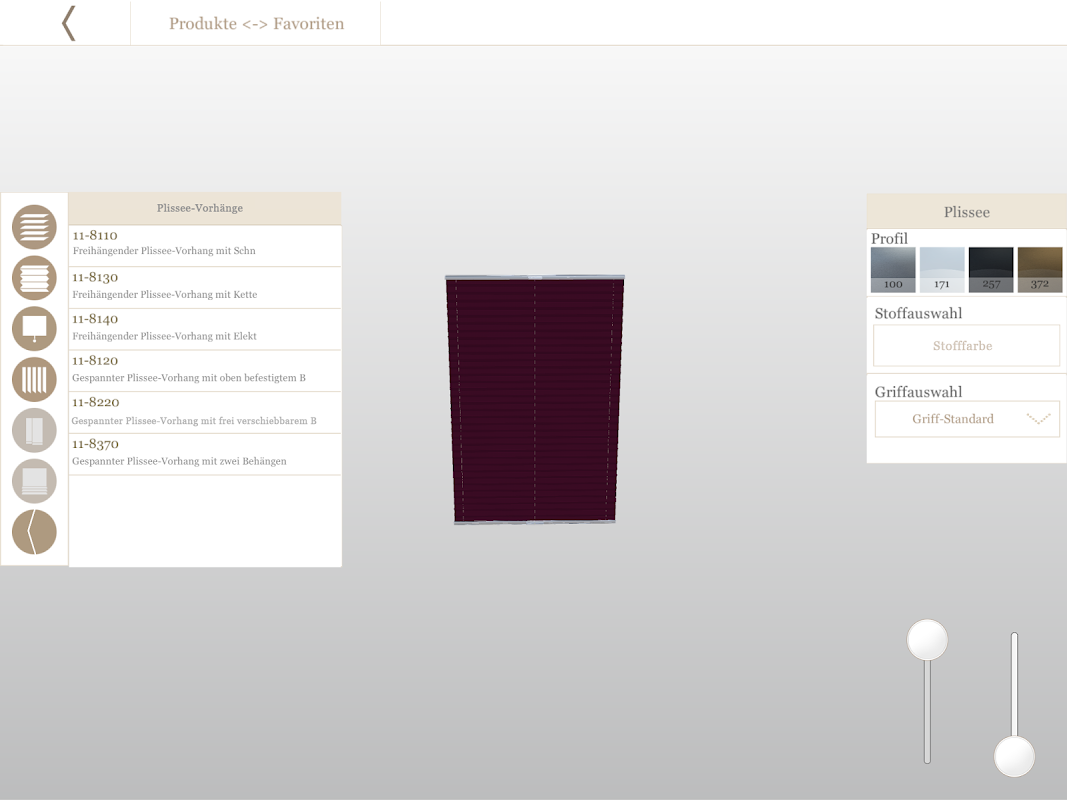Pick profile color swatch 171
Viewport: 1067px width, 800px height.
click(942, 269)
